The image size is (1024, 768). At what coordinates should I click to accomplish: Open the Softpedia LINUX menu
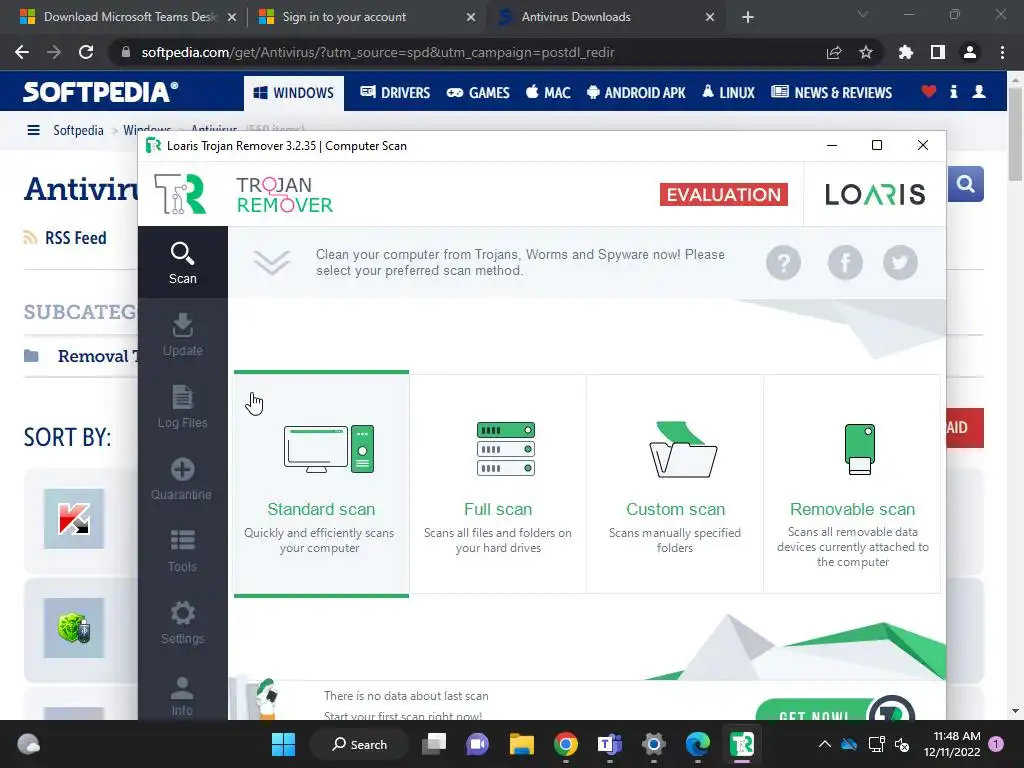[x=729, y=93]
